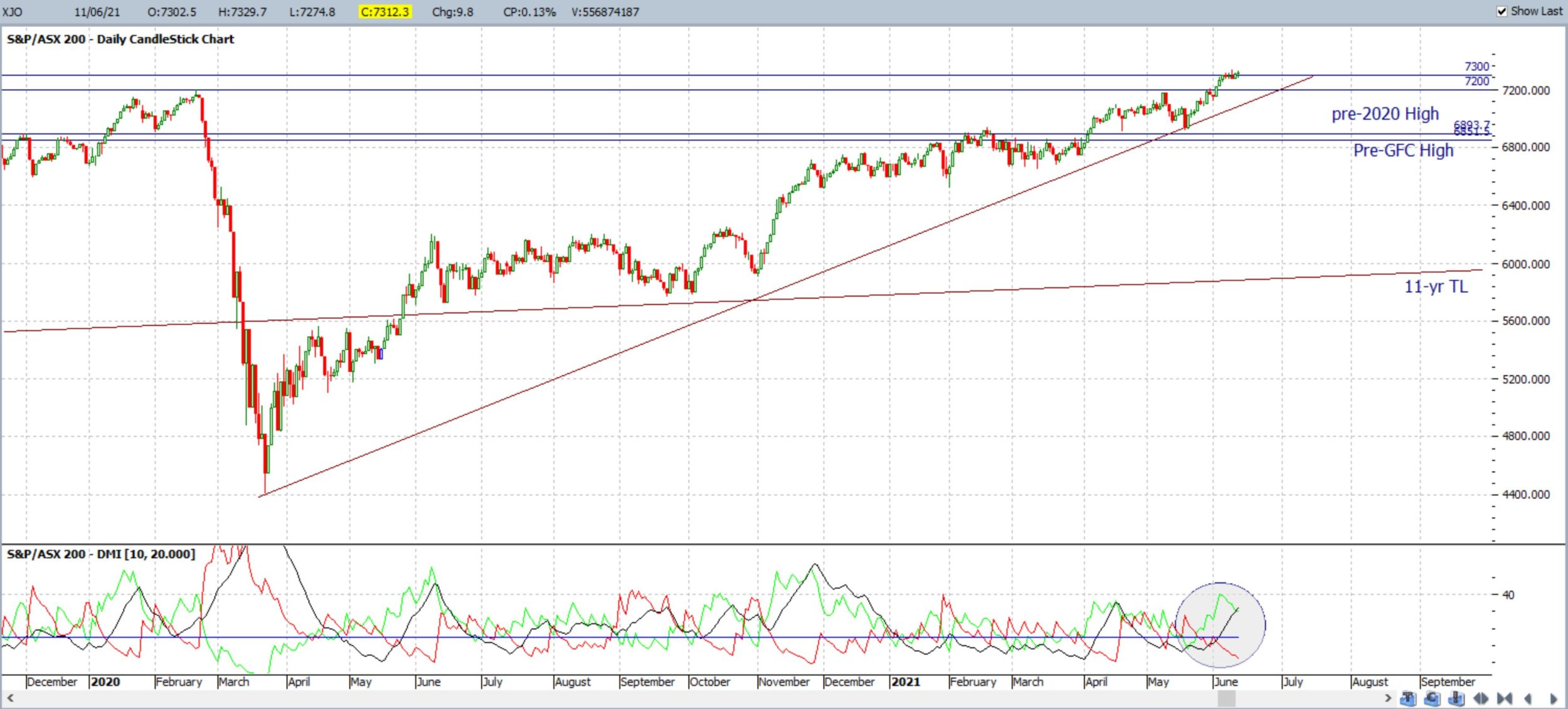Click the 6800.000 price axis label

(x=1525, y=147)
